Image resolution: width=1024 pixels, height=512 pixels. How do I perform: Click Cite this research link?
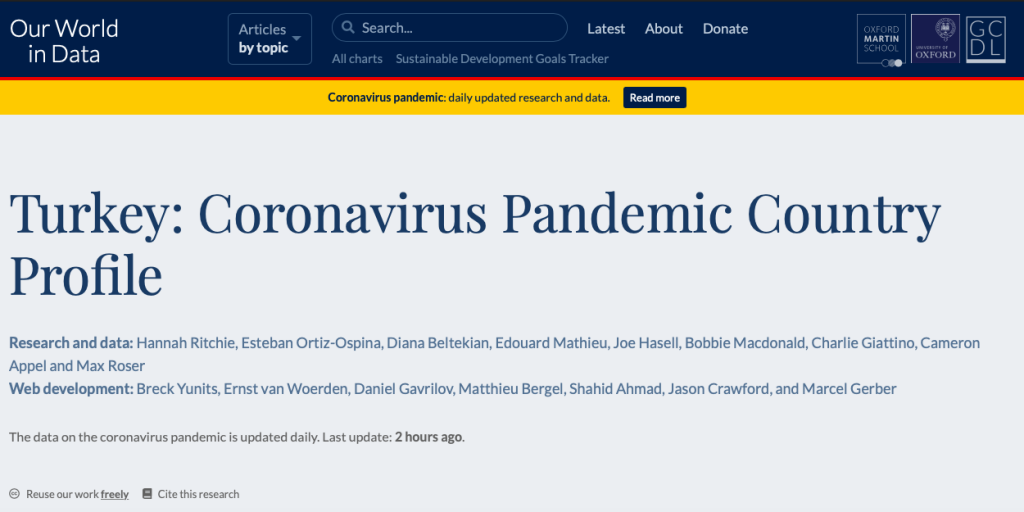point(198,494)
